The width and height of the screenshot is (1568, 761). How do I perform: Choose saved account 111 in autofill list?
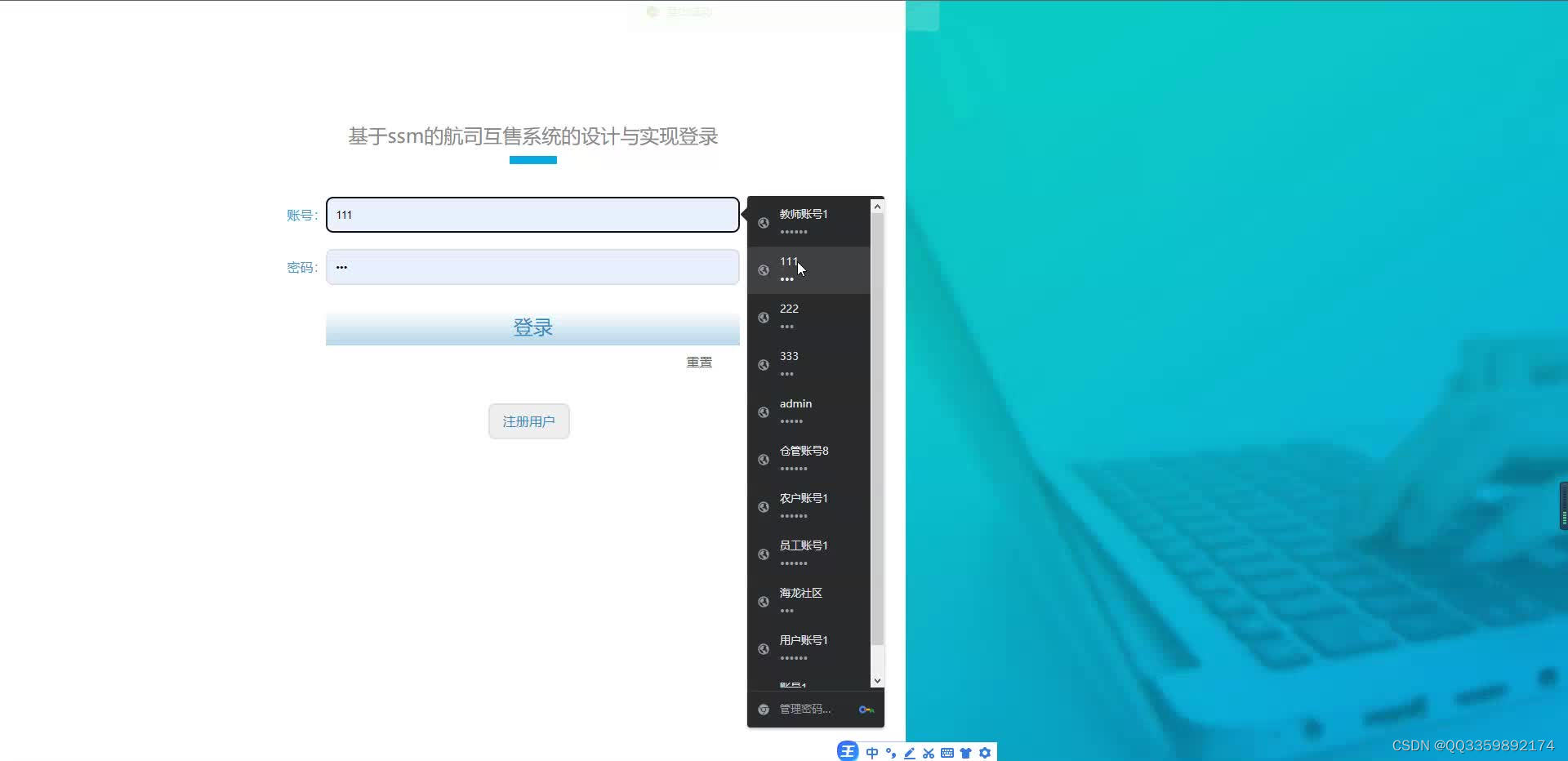[808, 269]
